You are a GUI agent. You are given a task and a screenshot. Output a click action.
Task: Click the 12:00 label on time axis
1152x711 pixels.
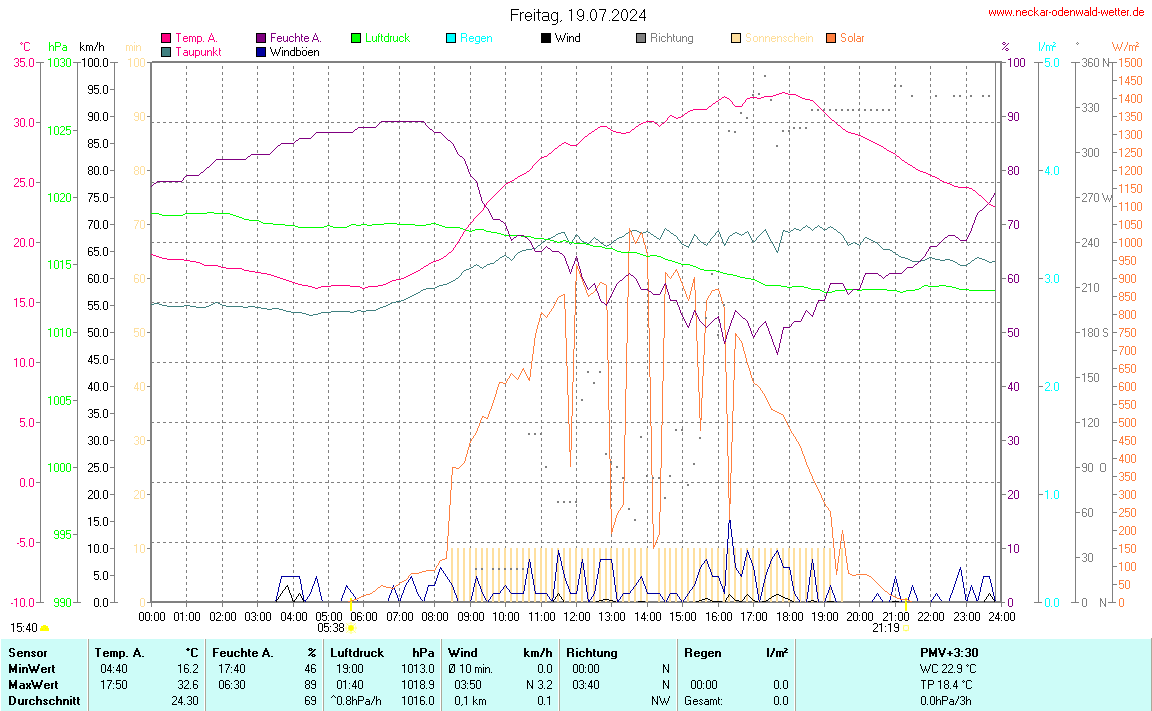576,617
